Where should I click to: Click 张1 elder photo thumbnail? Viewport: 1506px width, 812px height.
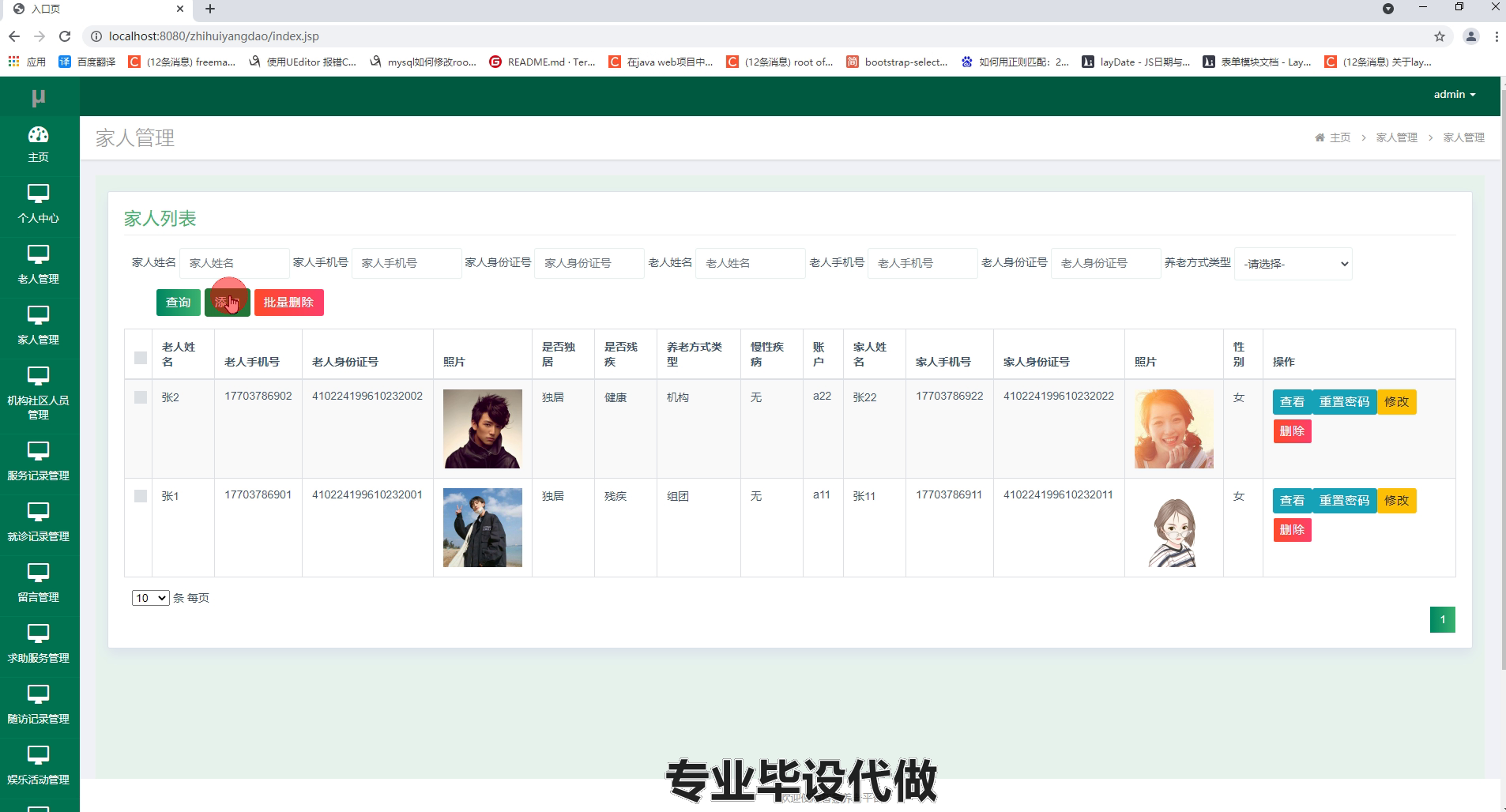[483, 528]
